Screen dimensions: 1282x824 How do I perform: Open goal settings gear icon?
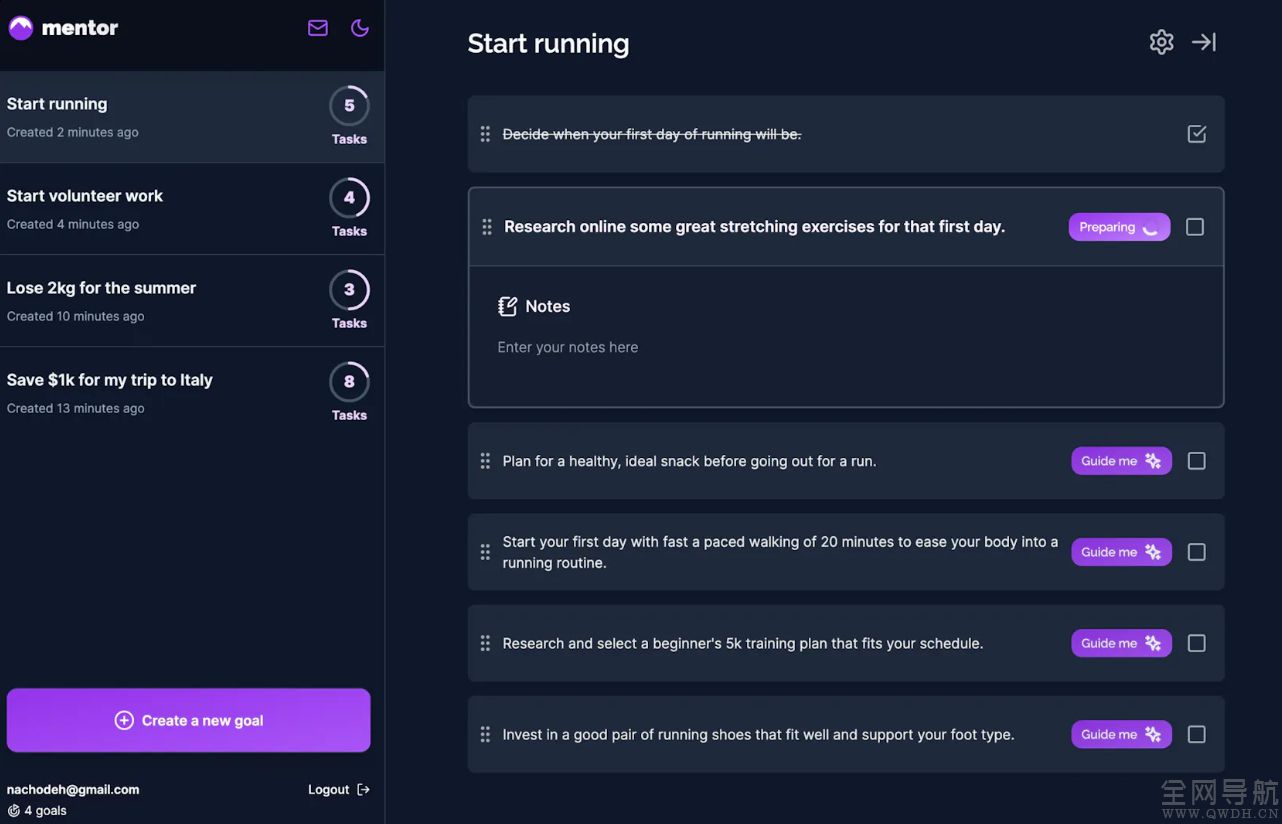click(x=1161, y=42)
